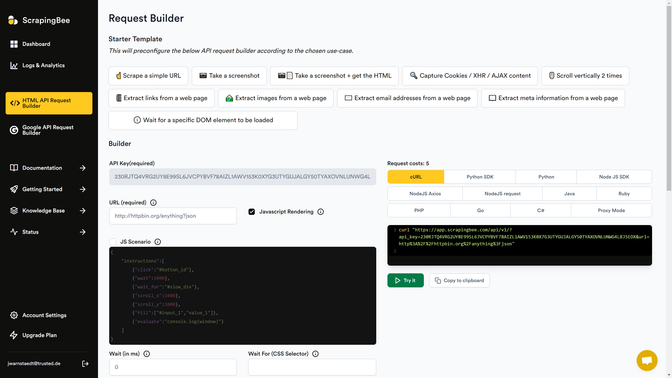
Task: Click the Wait (in ms) input
Action: [173, 367]
